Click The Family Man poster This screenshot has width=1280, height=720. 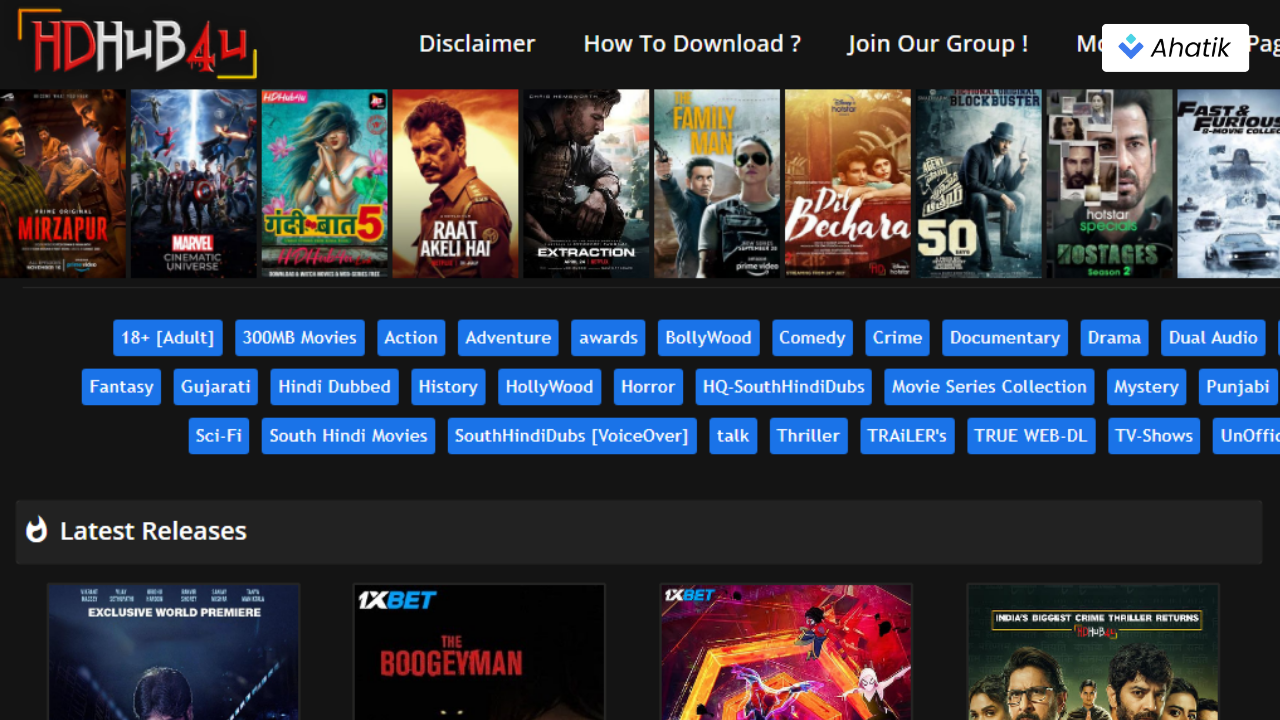pos(717,184)
